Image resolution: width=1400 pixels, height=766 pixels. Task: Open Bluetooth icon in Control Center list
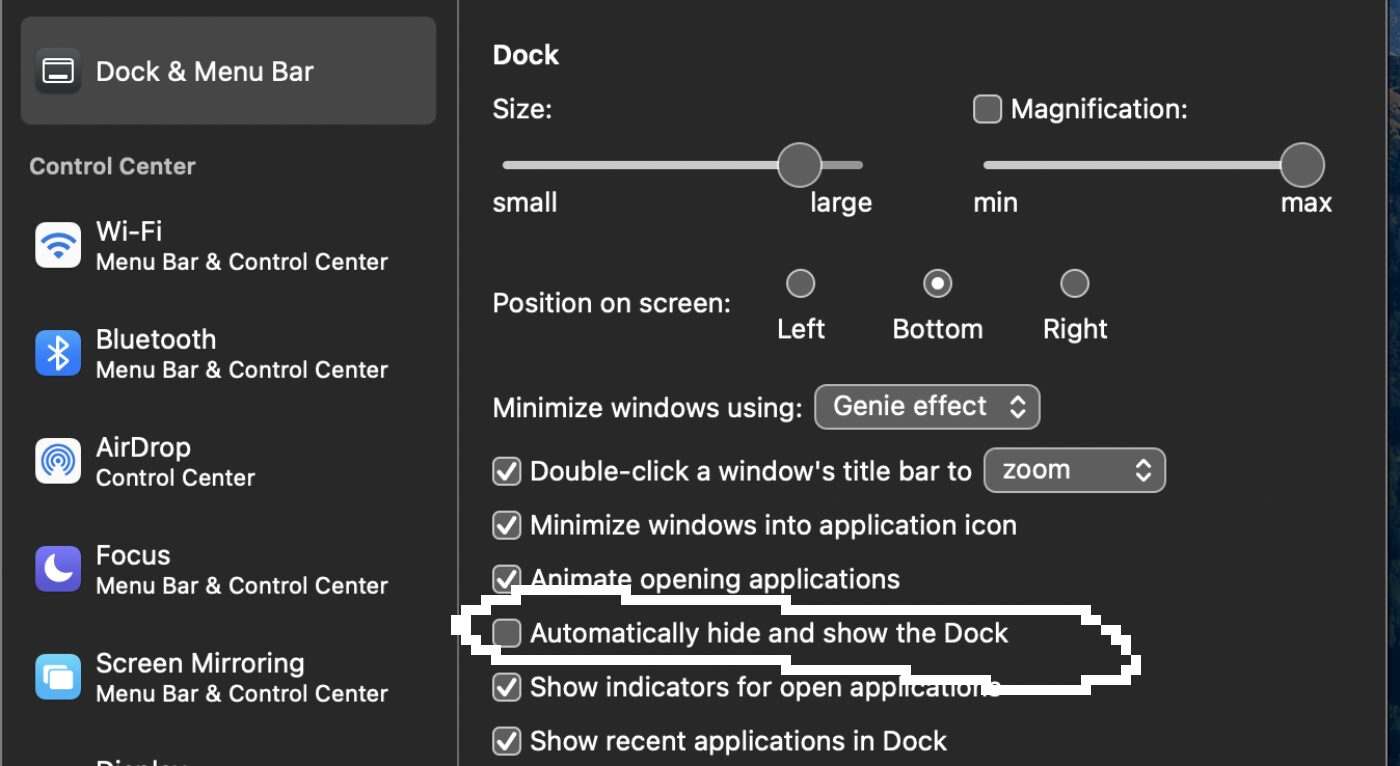(58, 353)
